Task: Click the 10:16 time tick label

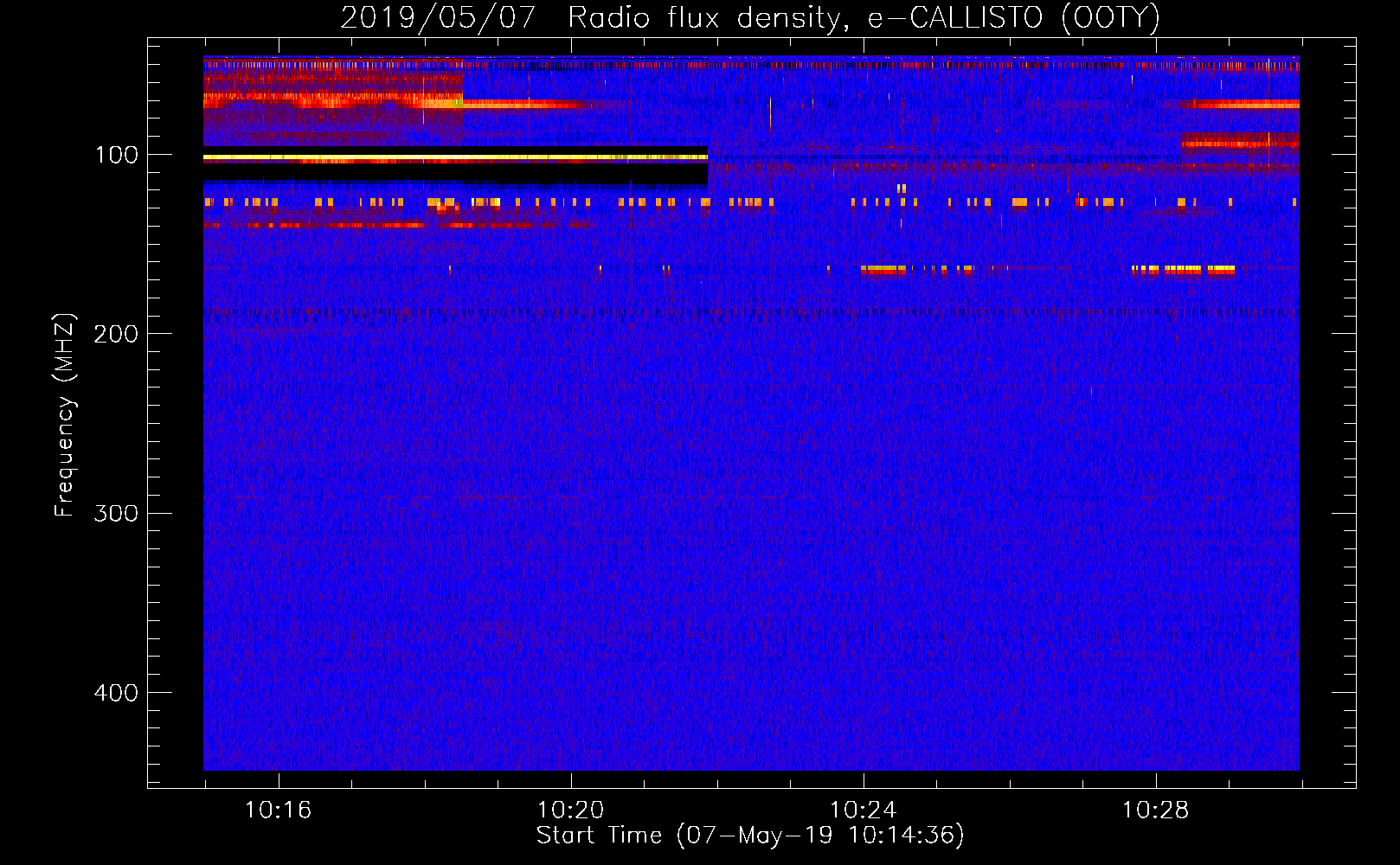Action: [278, 811]
